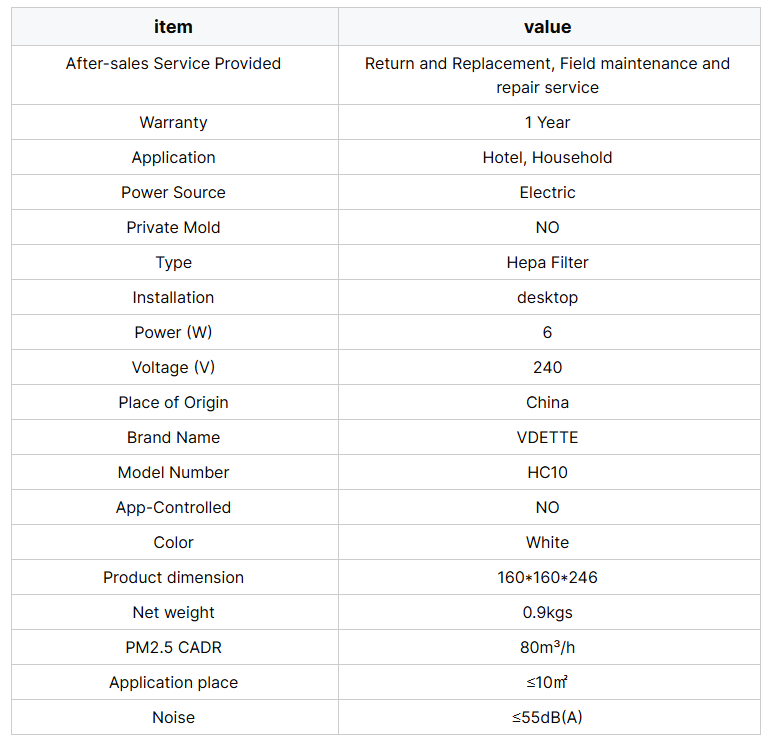Select the "Power Source" label cell
The height and width of the screenshot is (745, 765).
[173, 192]
